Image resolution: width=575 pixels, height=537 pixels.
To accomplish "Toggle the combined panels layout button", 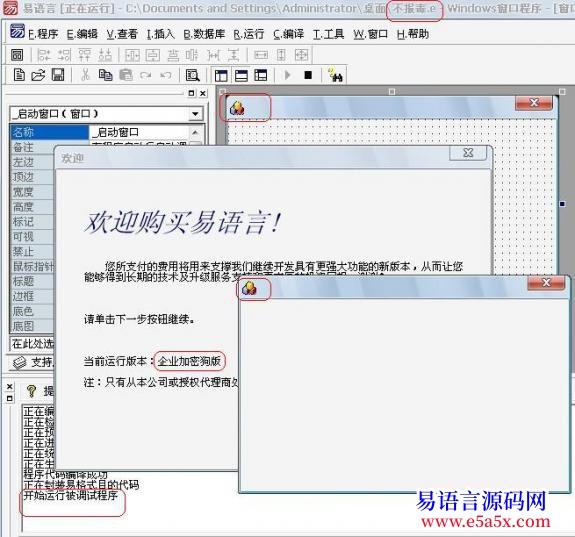I will (x=261, y=76).
